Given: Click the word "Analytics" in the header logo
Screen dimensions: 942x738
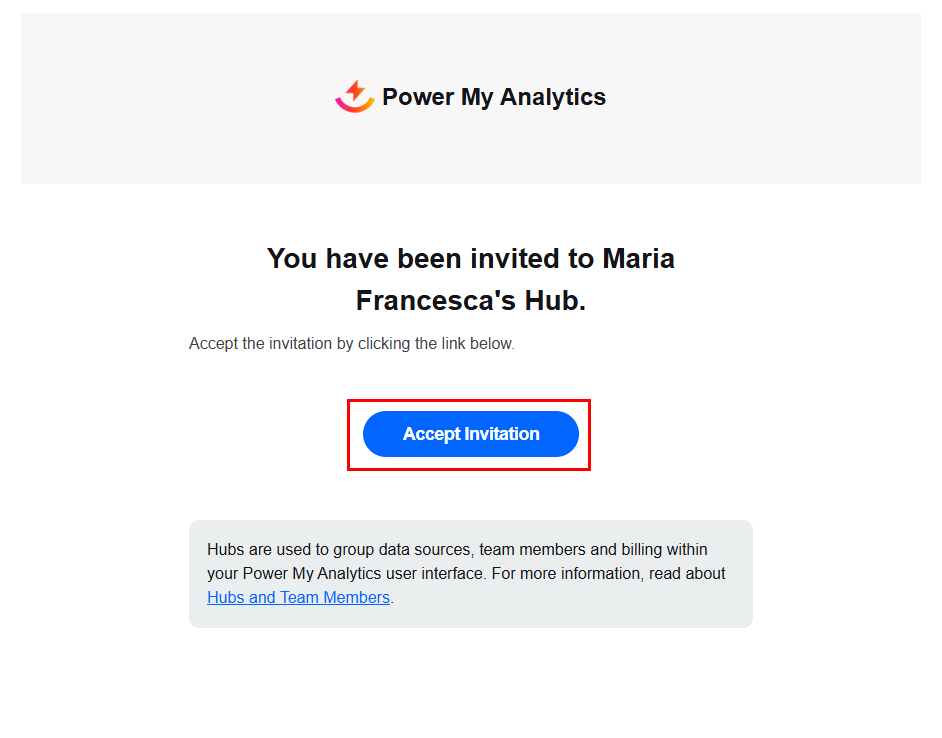Looking at the screenshot, I should 553,97.
